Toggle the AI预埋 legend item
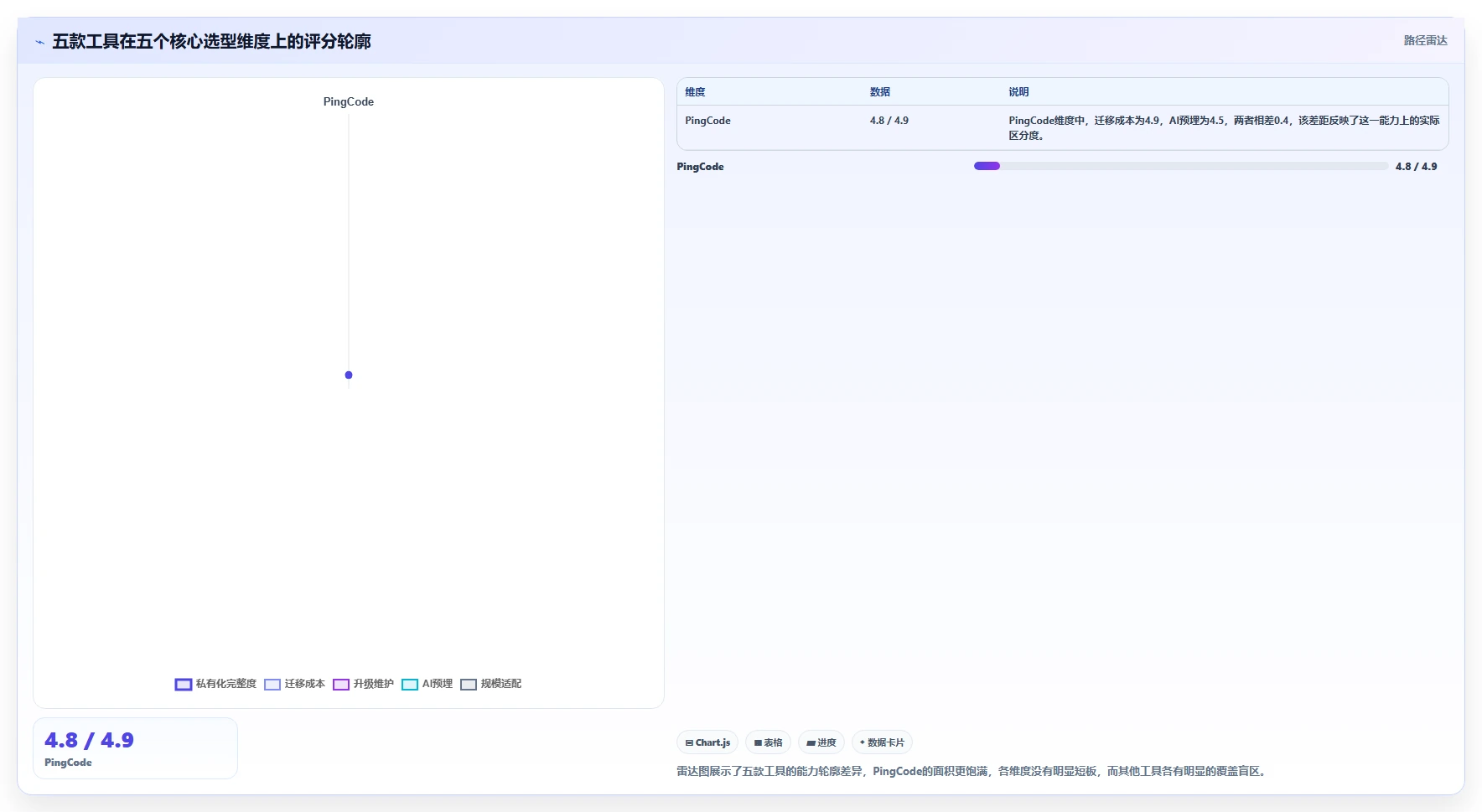This screenshot has width=1482, height=812. tap(427, 684)
